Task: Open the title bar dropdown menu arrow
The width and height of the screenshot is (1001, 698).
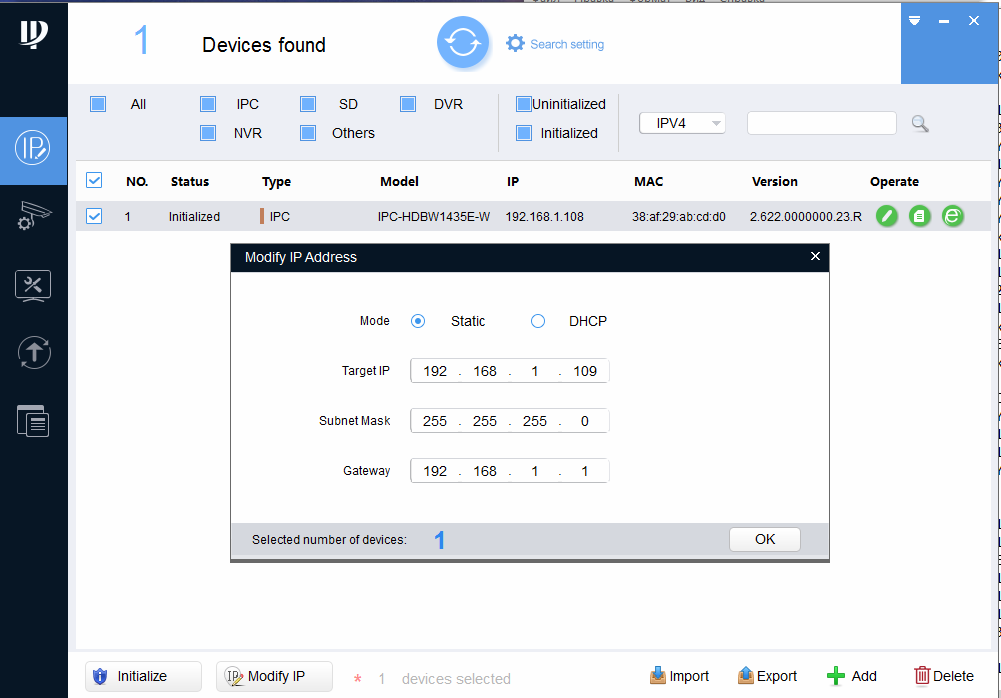Action: [915, 21]
